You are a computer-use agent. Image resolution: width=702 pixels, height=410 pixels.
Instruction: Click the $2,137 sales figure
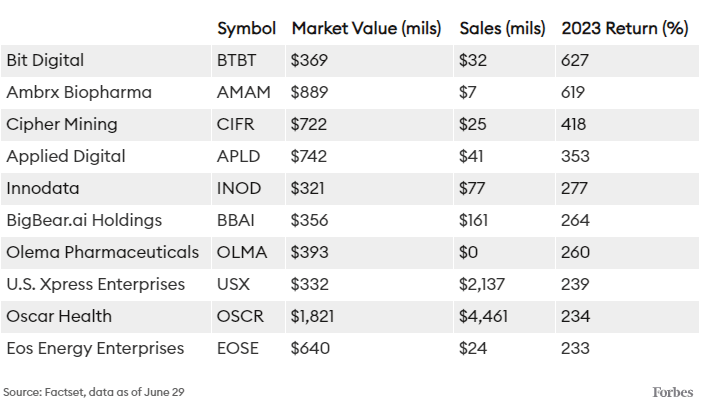[482, 285]
